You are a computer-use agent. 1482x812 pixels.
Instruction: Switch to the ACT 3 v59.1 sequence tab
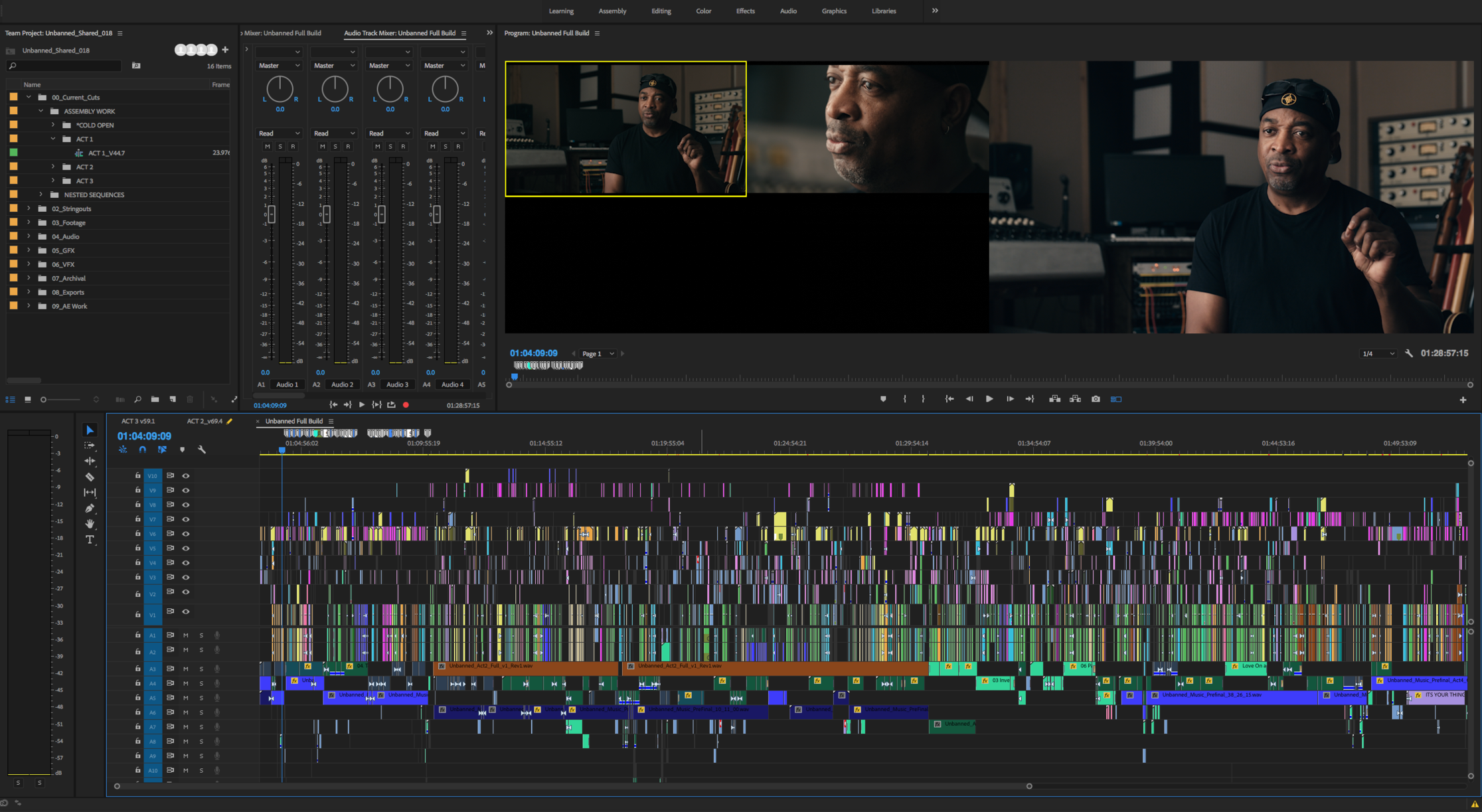[138, 421]
